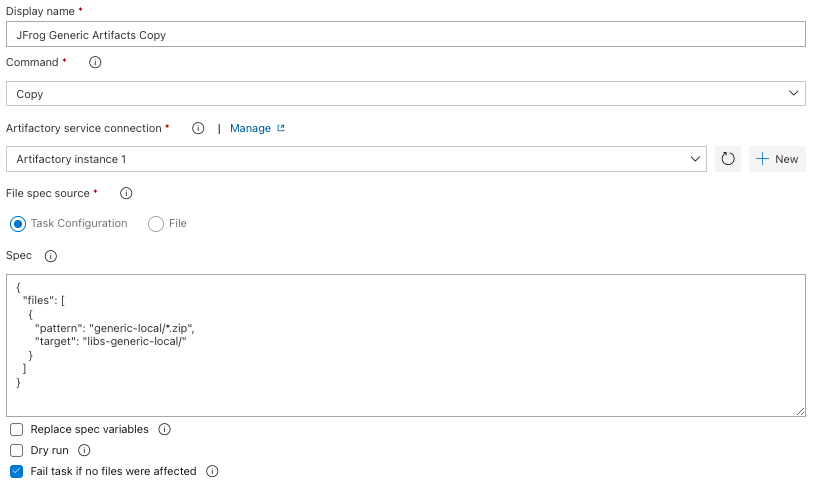Enable Replace spec variables checkbox

(x=17, y=430)
